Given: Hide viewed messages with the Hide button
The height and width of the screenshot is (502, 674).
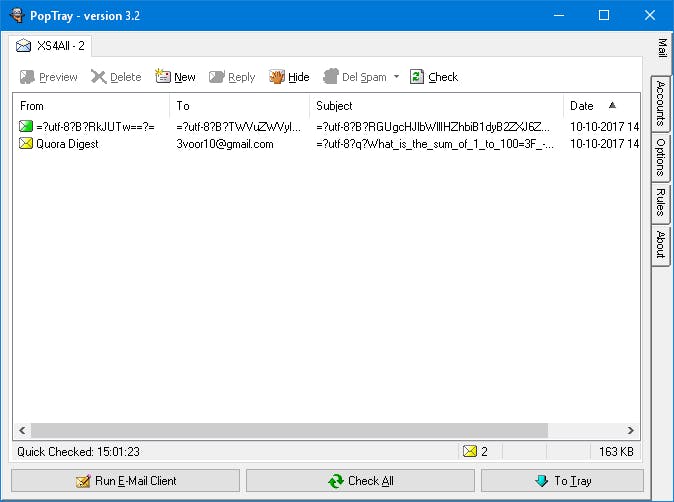Looking at the screenshot, I should (289, 77).
